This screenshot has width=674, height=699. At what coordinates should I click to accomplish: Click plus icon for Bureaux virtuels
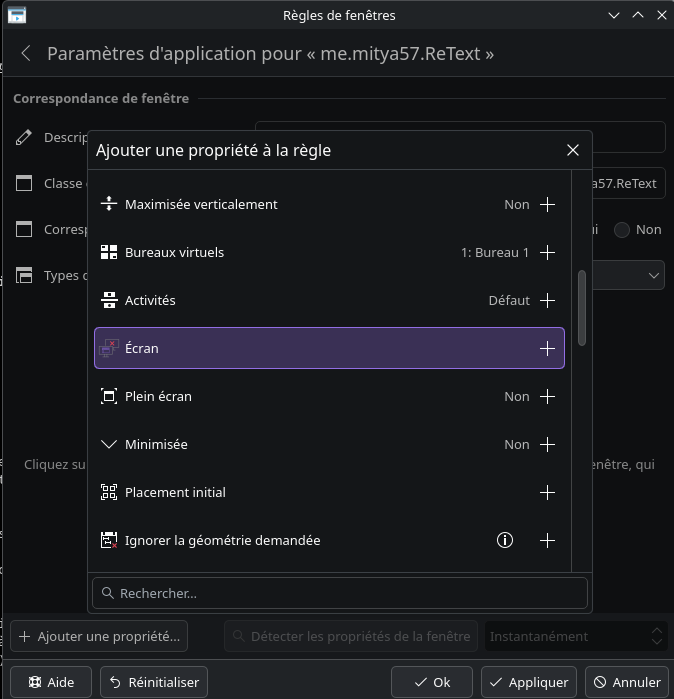547,252
